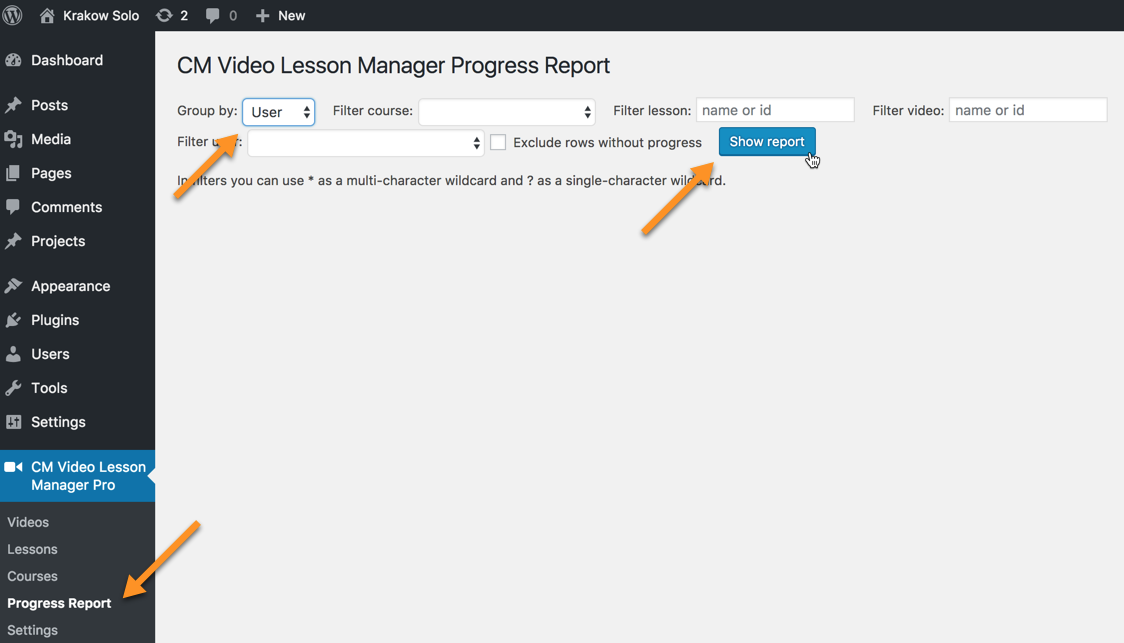This screenshot has height=643, width=1124.
Task: Open the Filter course dropdown
Action: click(x=507, y=112)
